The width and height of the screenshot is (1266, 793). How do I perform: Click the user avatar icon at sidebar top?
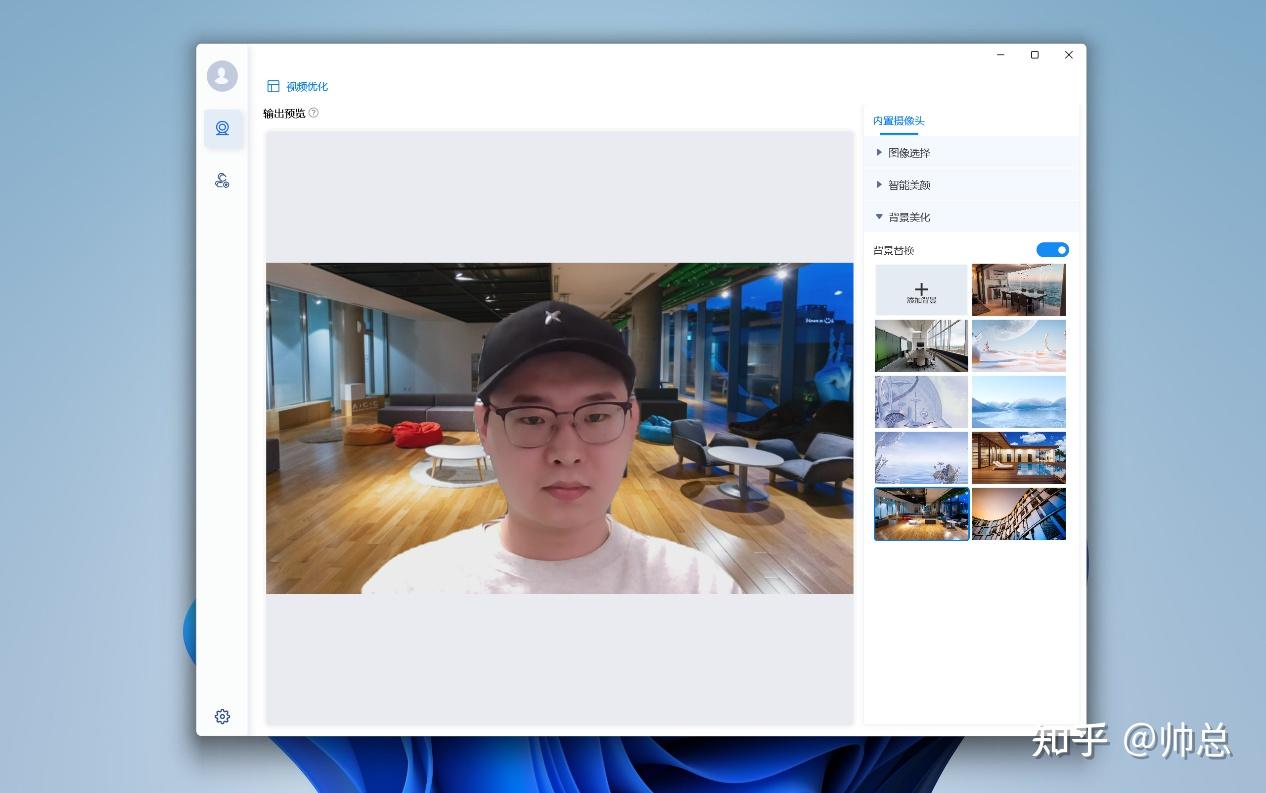click(222, 76)
